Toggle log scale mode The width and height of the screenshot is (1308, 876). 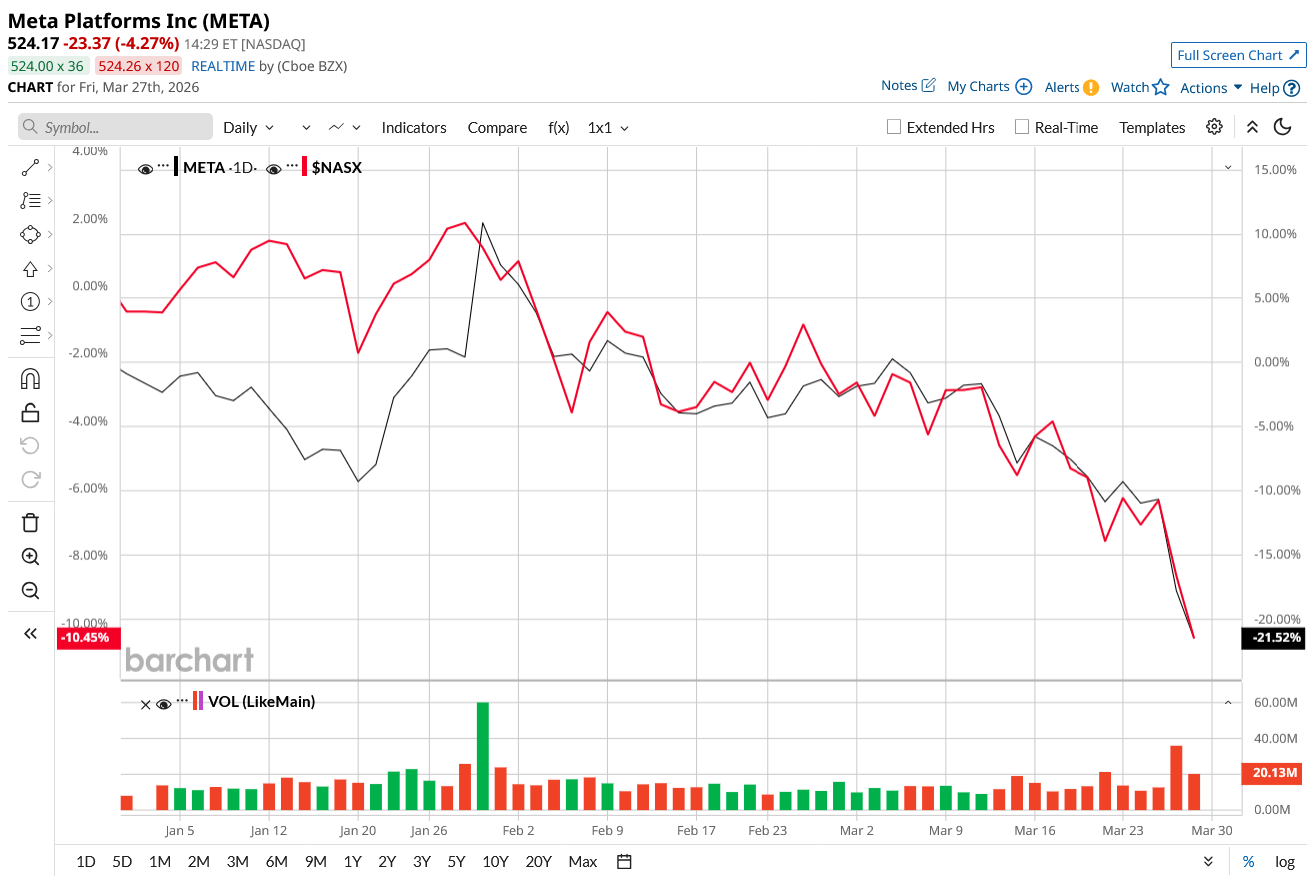click(x=1284, y=862)
